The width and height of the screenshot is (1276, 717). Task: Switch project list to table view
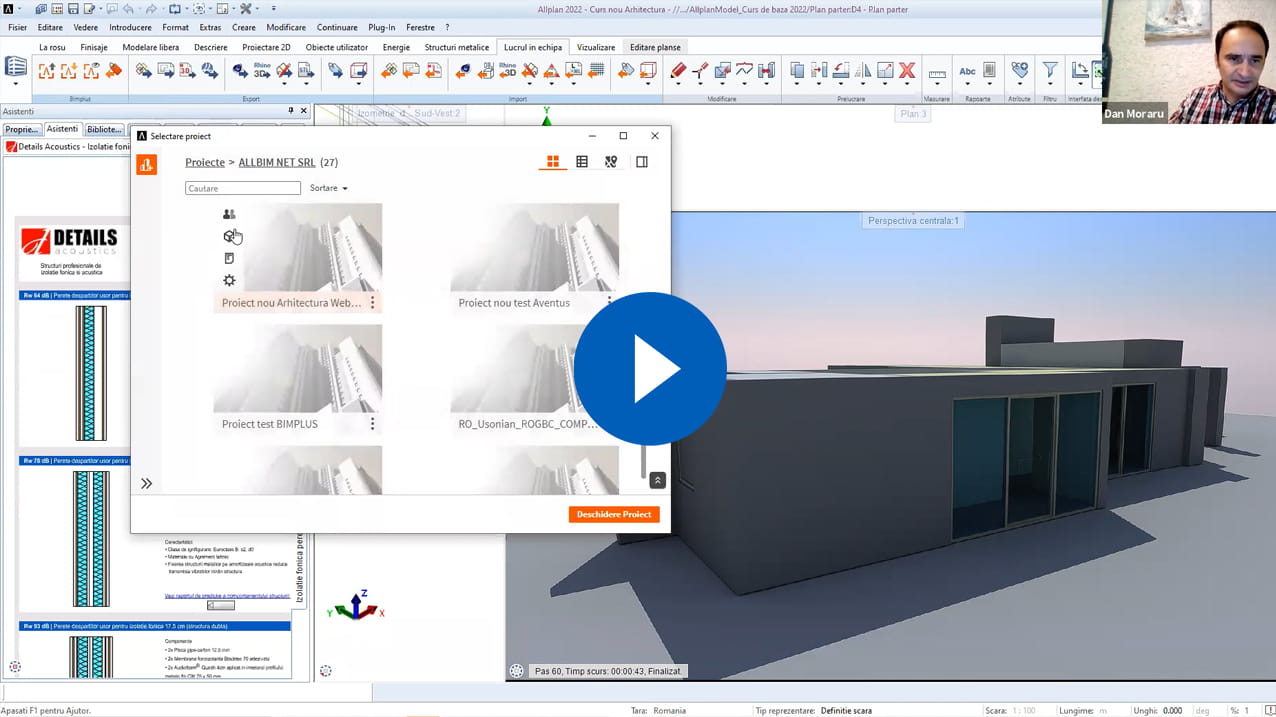click(x=582, y=162)
